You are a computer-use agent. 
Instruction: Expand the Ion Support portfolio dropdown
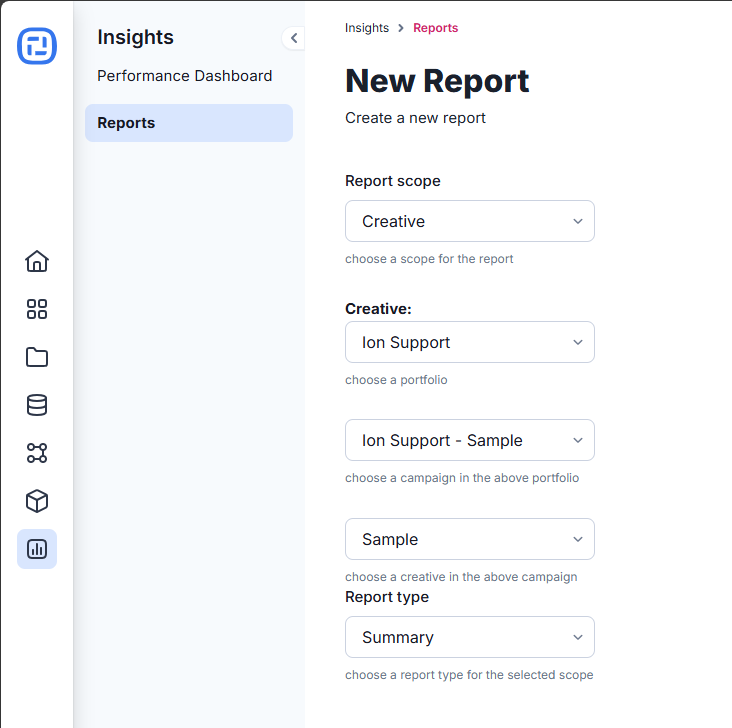(470, 342)
